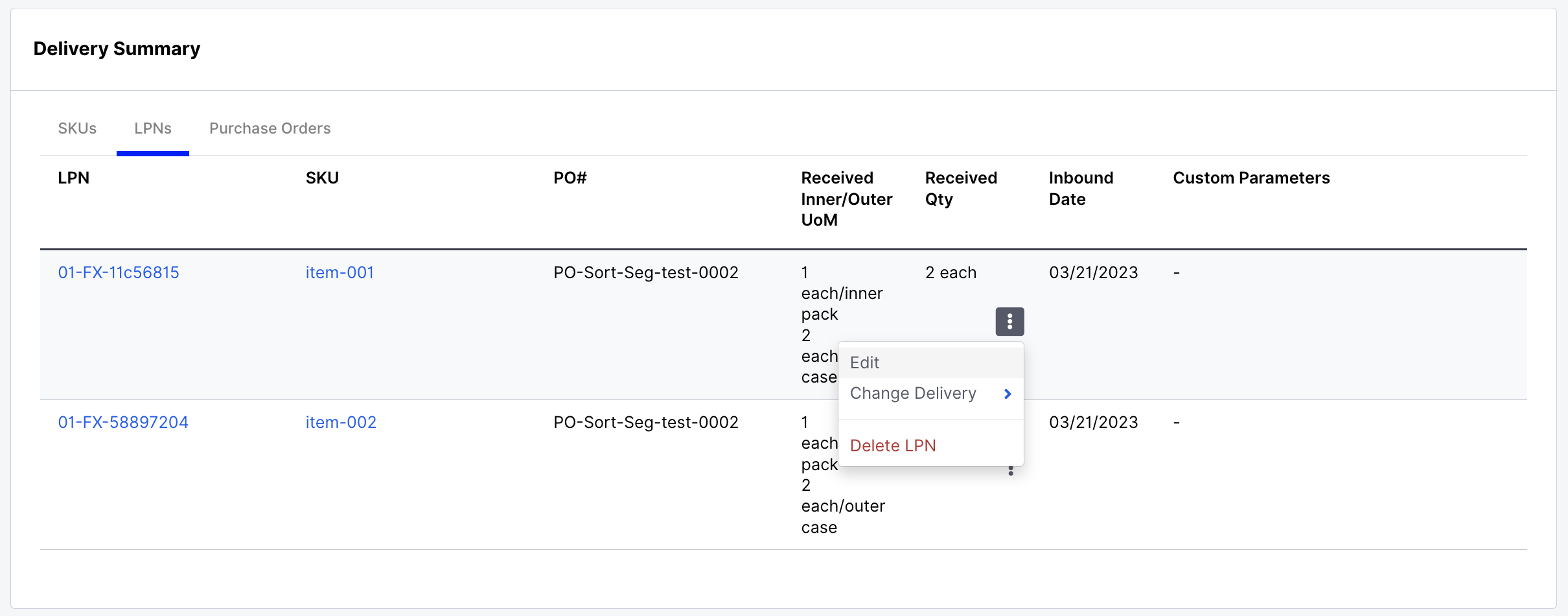Switch to the SKUs tab

click(77, 128)
